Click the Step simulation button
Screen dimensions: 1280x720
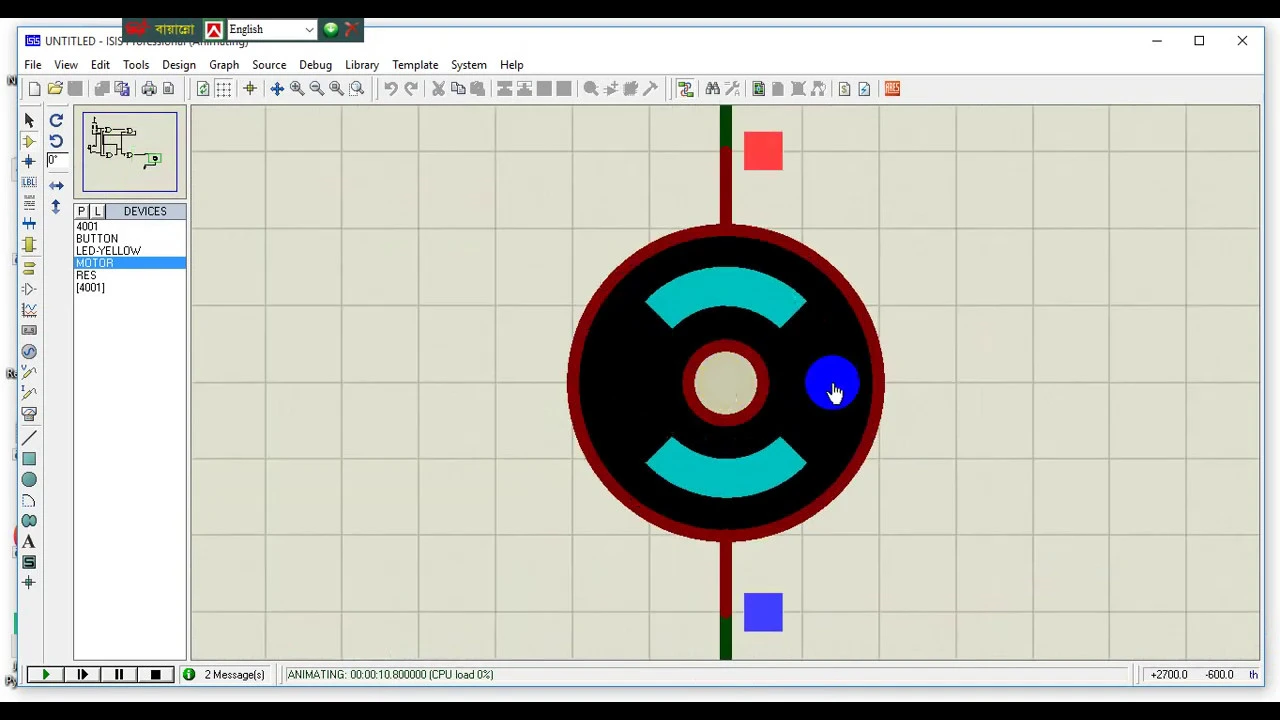[82, 675]
